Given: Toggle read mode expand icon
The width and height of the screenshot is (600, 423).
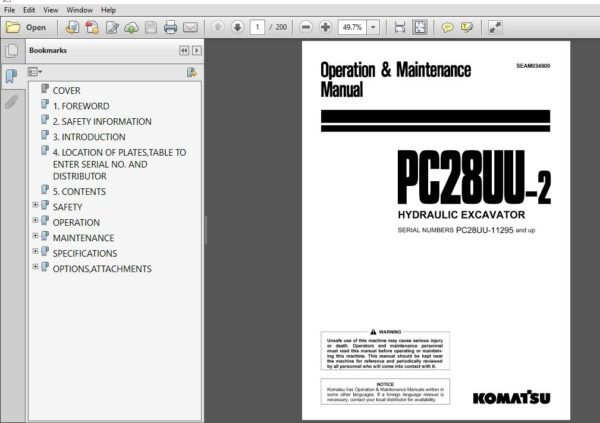Looking at the screenshot, I should [495, 28].
